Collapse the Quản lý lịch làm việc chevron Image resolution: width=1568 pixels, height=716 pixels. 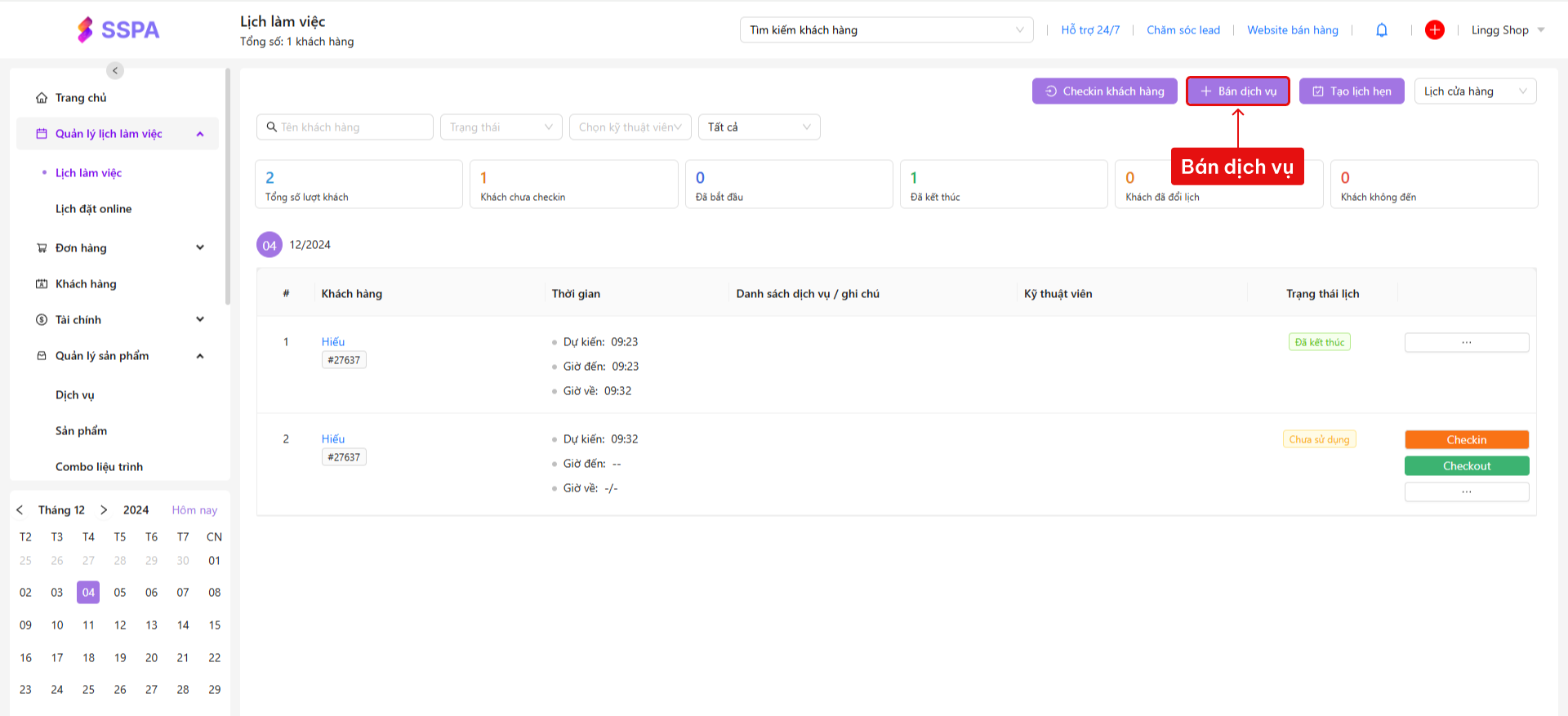pos(200,134)
